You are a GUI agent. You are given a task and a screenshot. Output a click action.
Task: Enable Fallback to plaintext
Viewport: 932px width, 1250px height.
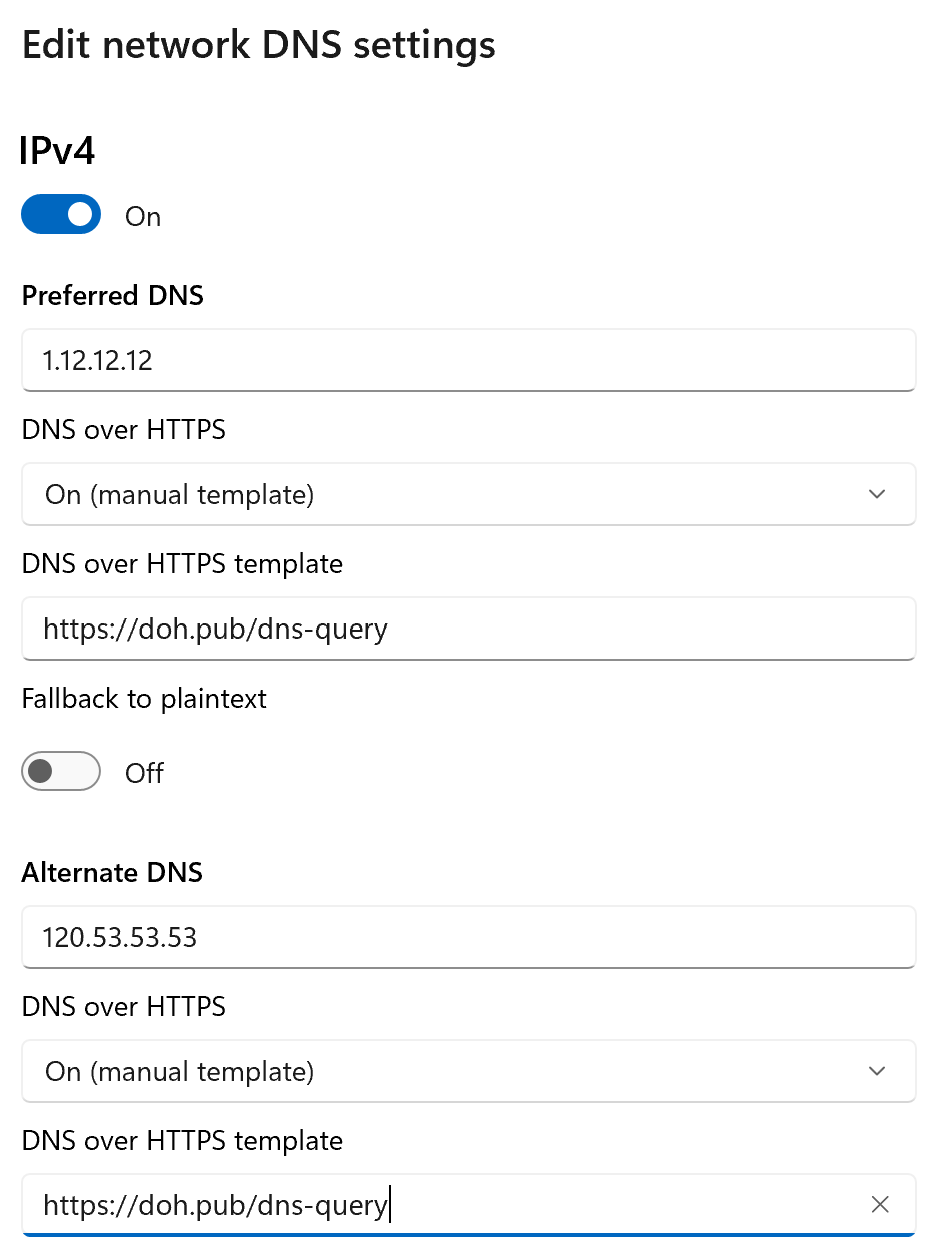(61, 771)
